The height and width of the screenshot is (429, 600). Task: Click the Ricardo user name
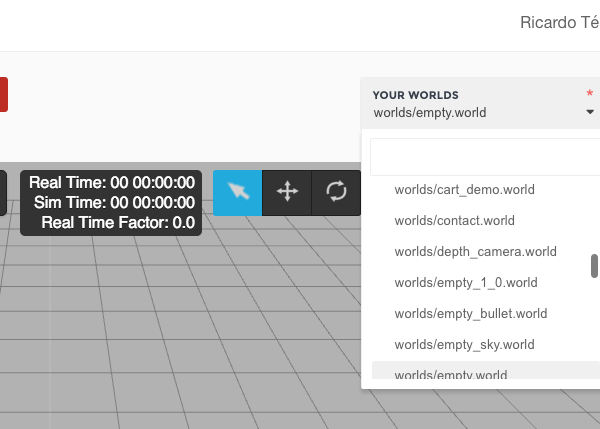tap(560, 23)
